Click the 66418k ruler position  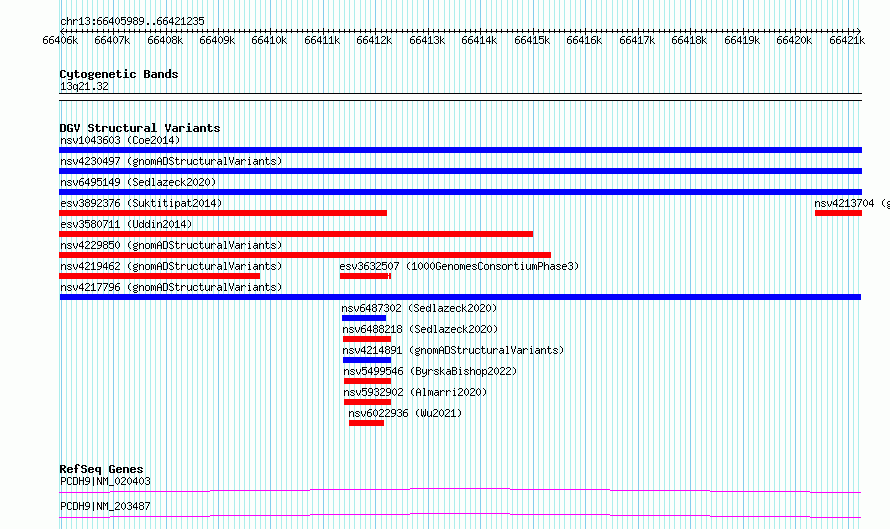[690, 40]
